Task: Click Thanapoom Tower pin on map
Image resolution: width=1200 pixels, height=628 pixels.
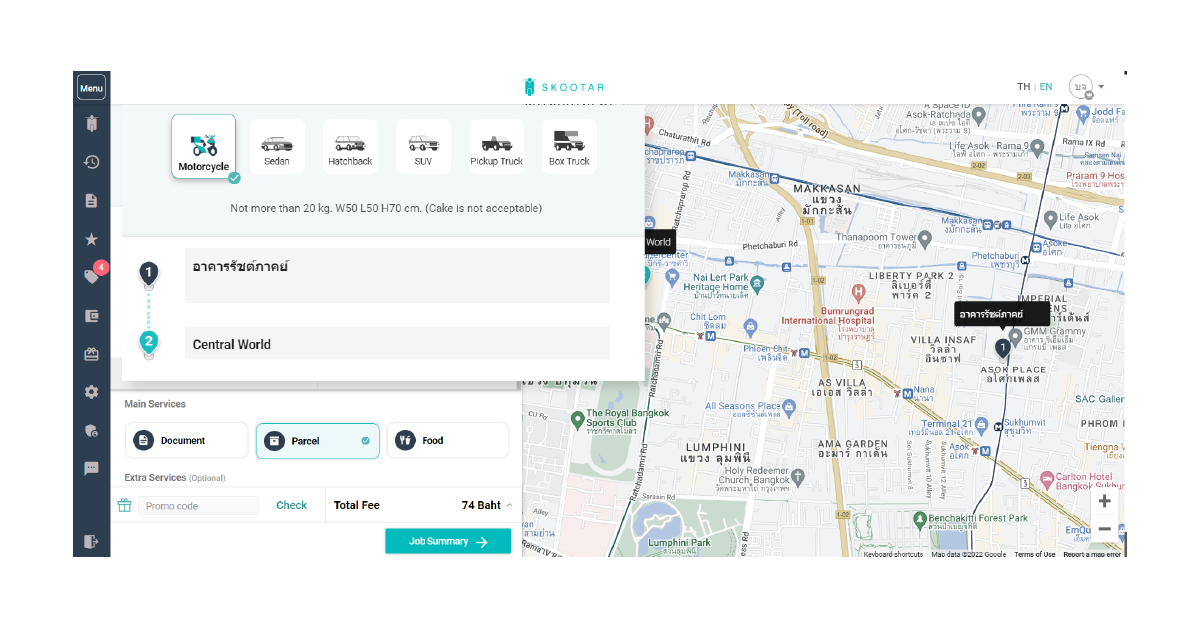Action: [x=925, y=239]
